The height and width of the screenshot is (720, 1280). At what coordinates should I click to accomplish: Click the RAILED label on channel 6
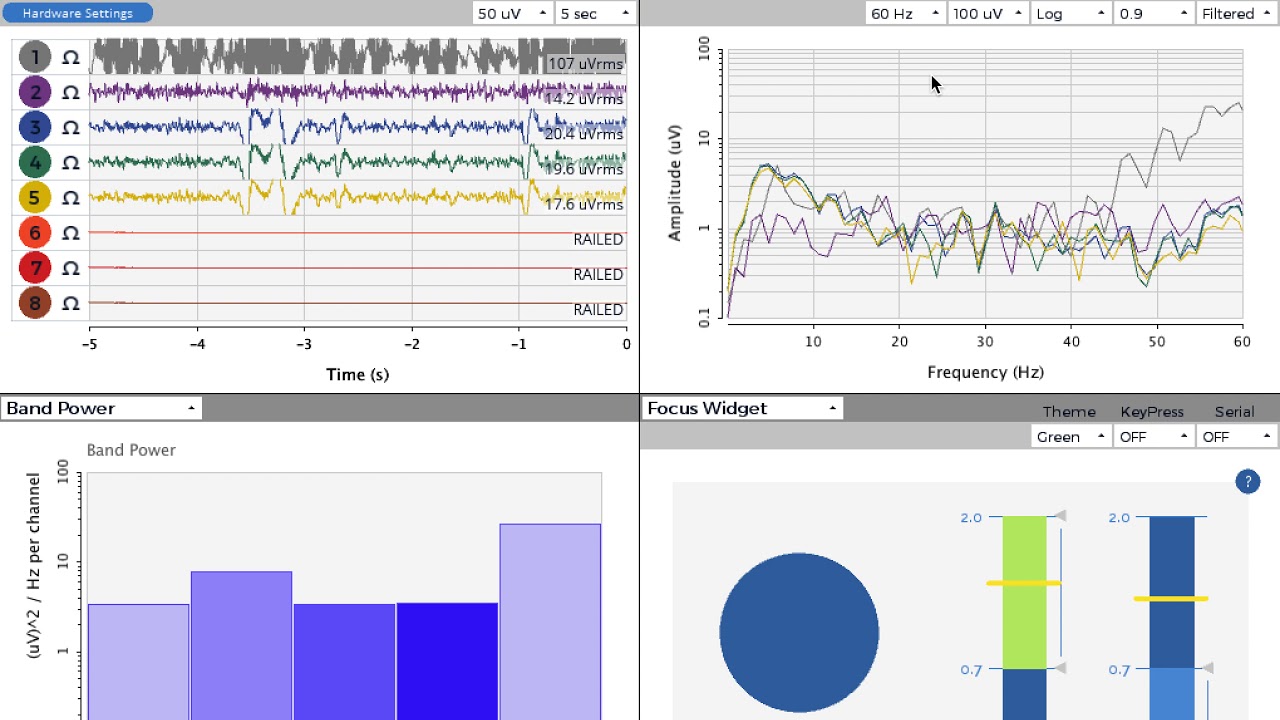tap(598, 240)
